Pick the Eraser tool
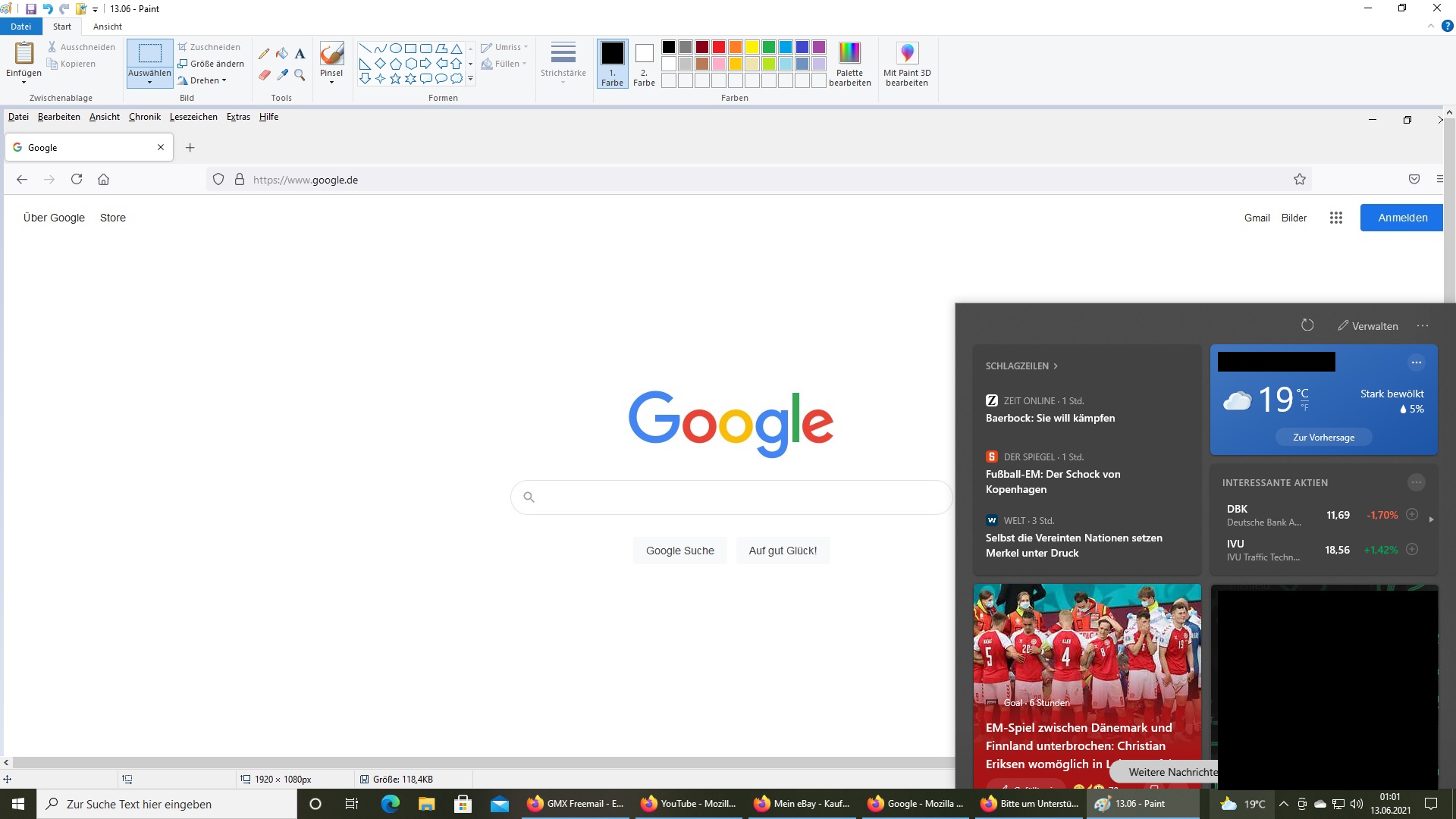Screen dimensions: 1456x819 (x=264, y=75)
